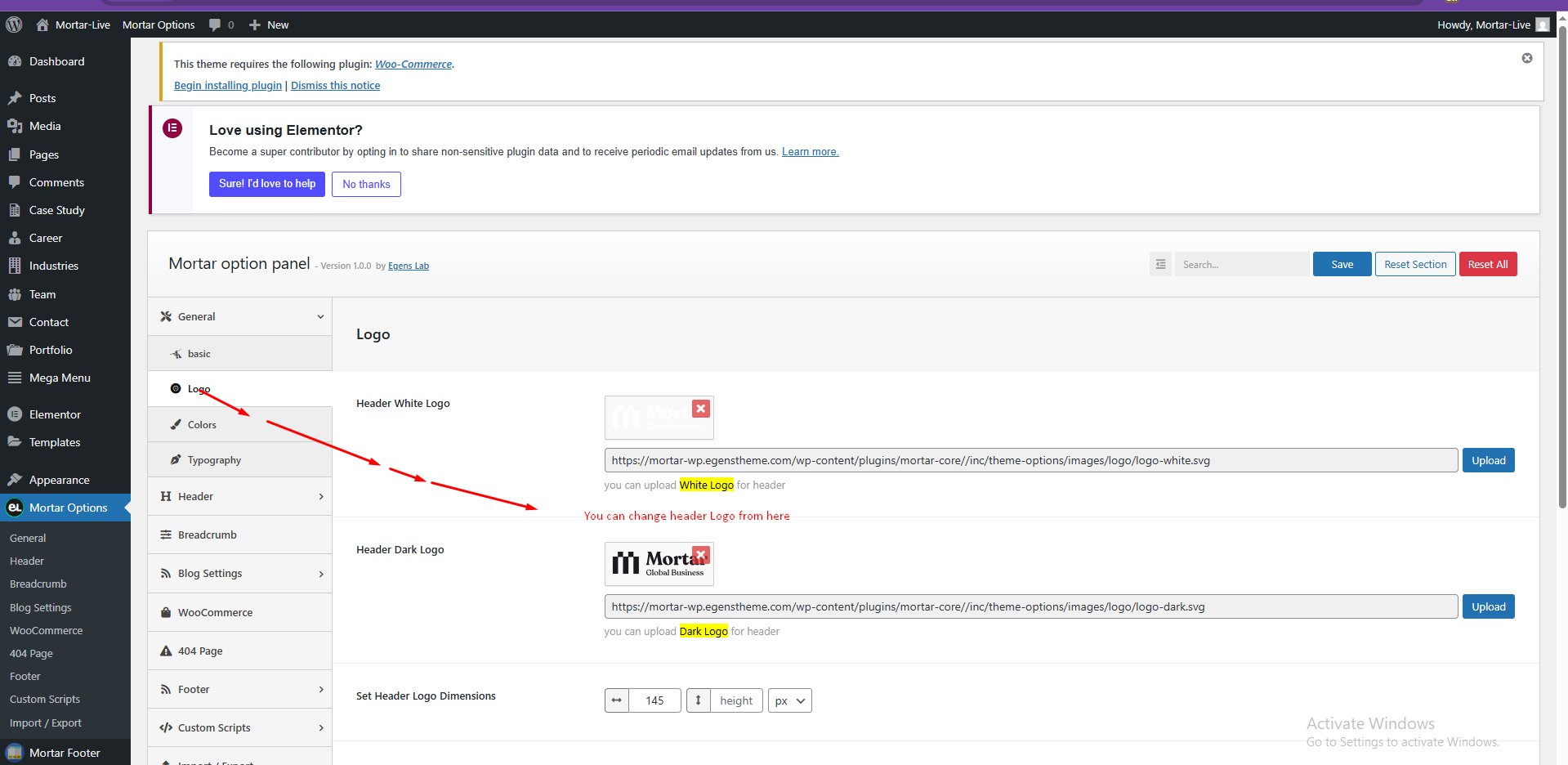
Task: Open Import / Export submenu item
Action: coord(45,722)
